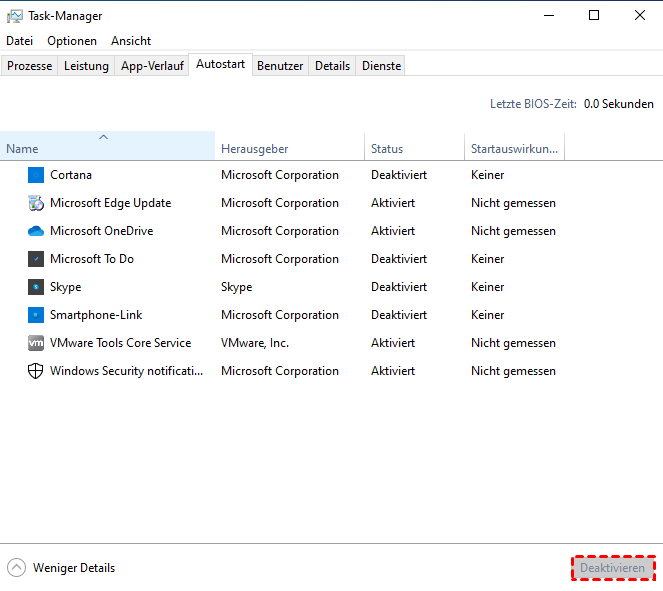Image resolution: width=663 pixels, height=591 pixels.
Task: Switch to the Leistung tab
Action: tap(86, 66)
